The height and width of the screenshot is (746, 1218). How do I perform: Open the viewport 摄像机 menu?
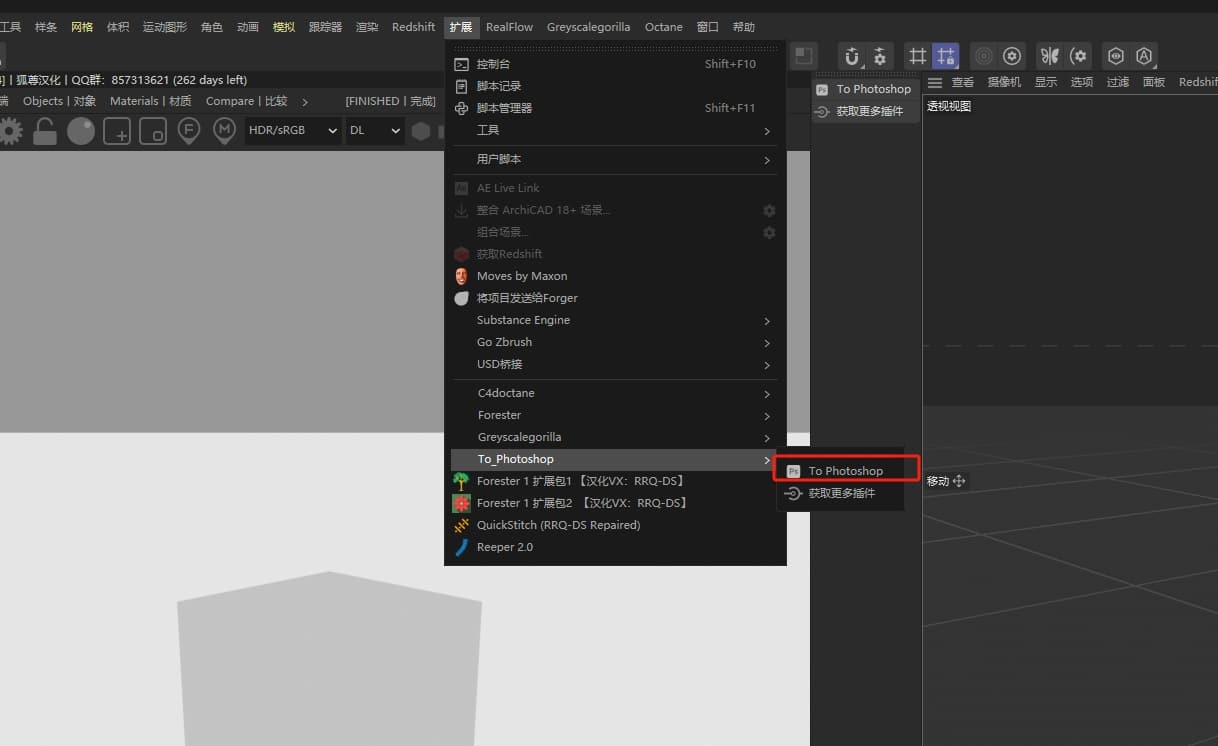point(1004,82)
